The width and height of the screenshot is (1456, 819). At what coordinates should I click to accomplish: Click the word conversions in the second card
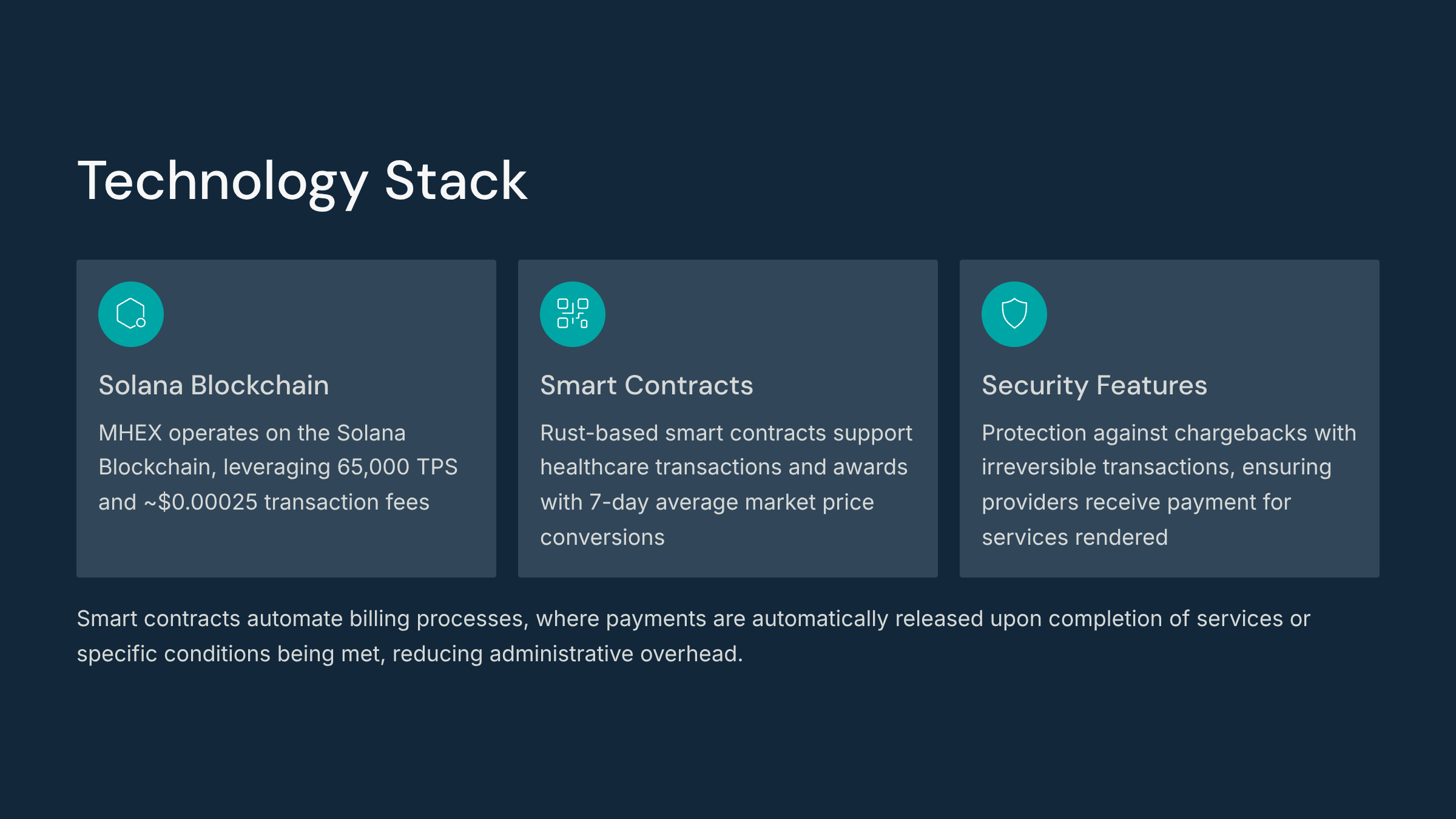(602, 538)
